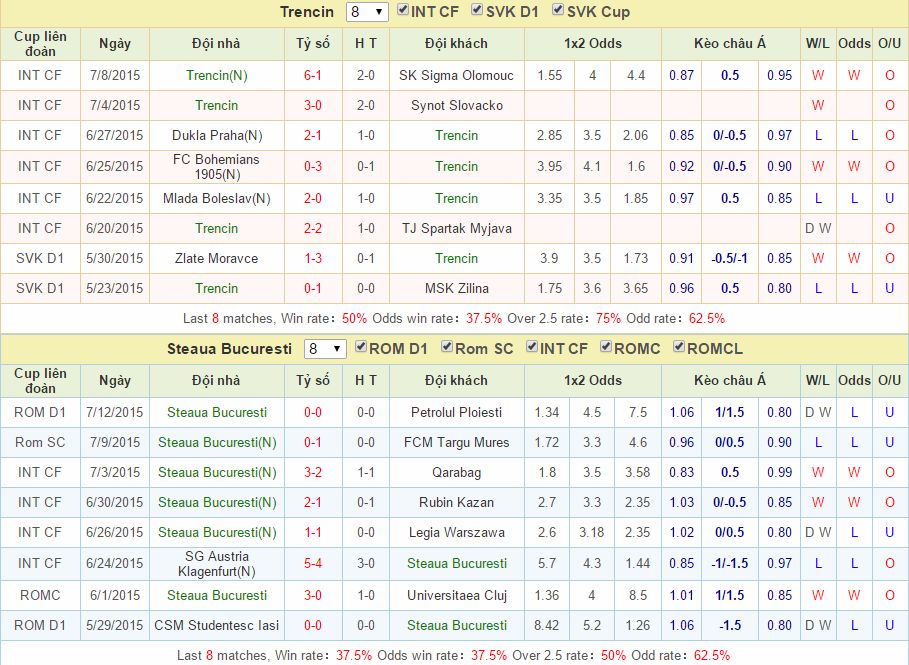The width and height of the screenshot is (909, 665).
Task: Open Legia Warszawa team link
Action: pos(456,533)
